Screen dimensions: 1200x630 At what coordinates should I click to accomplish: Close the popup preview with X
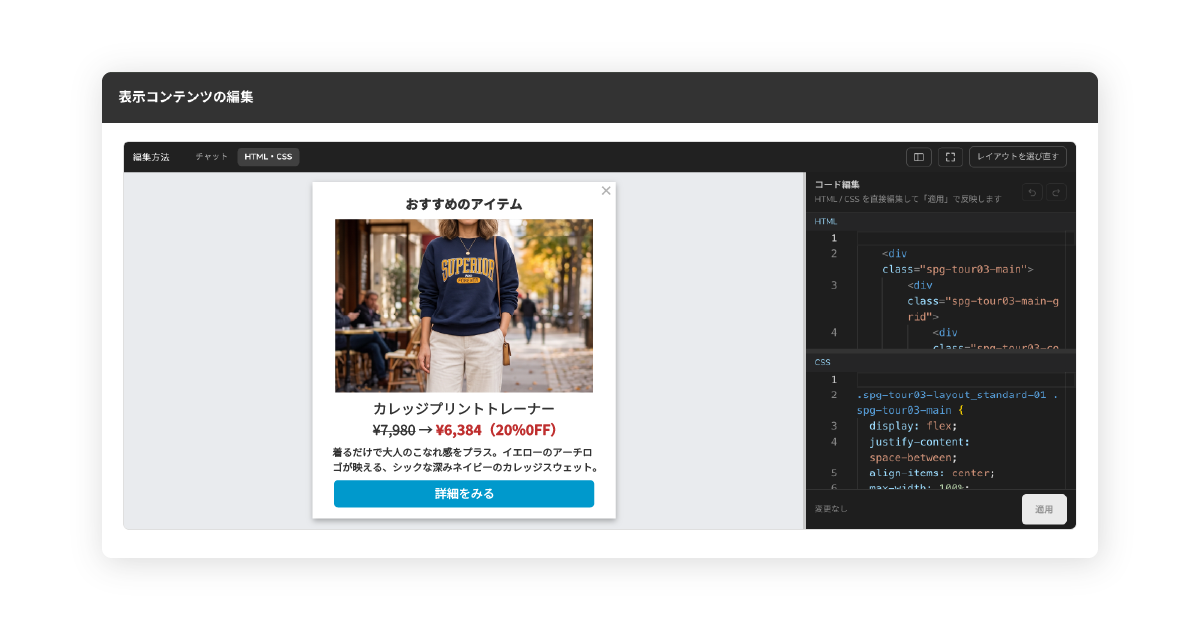click(605, 190)
